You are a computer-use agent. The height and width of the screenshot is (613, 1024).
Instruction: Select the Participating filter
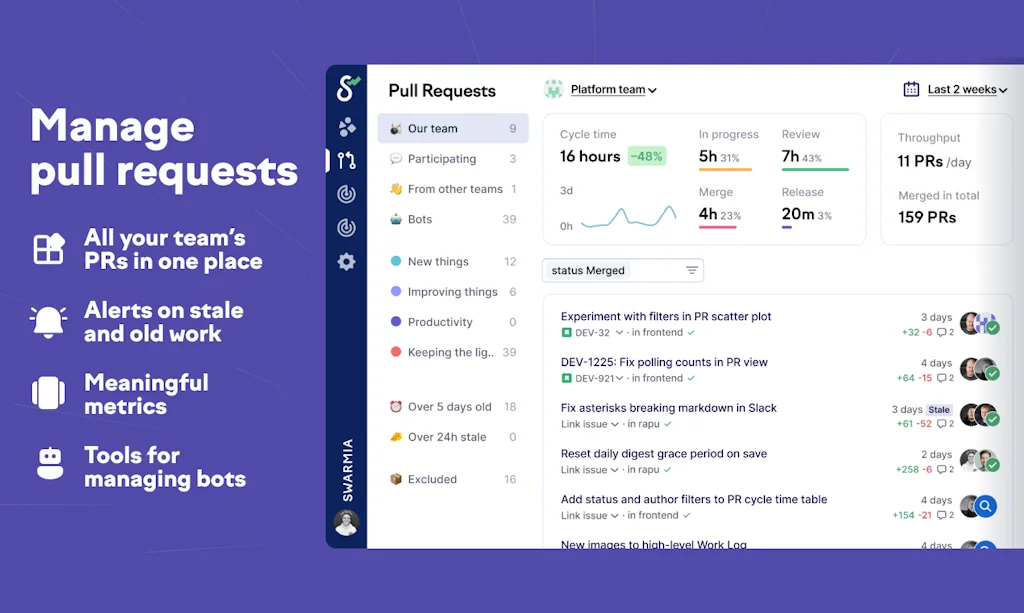453,159
